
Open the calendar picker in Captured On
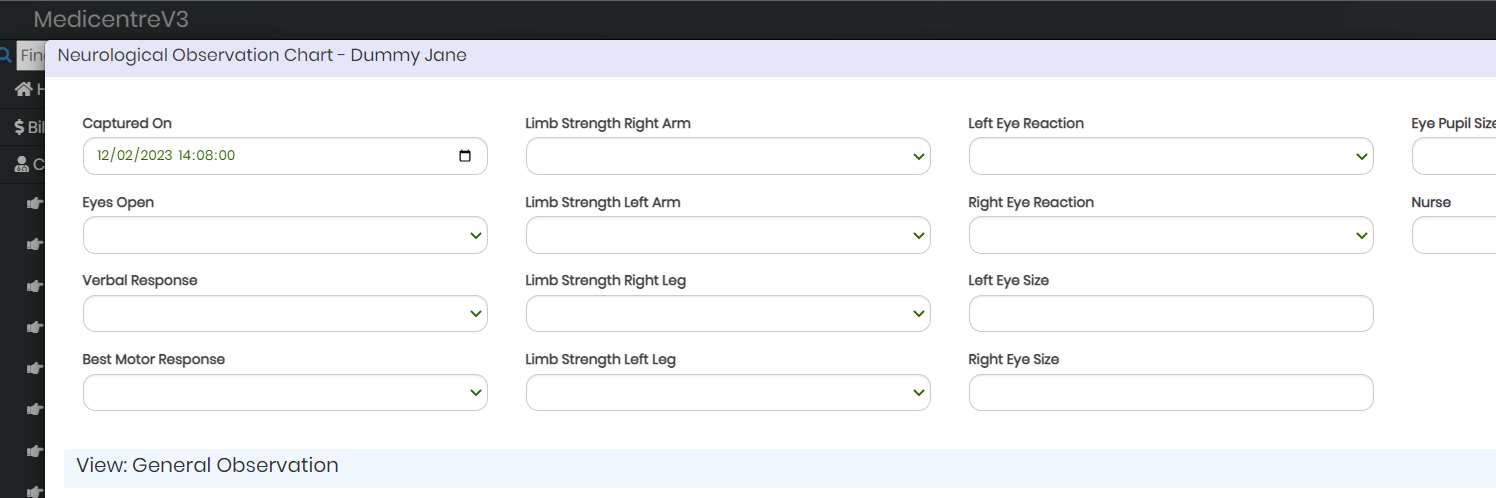click(x=465, y=156)
